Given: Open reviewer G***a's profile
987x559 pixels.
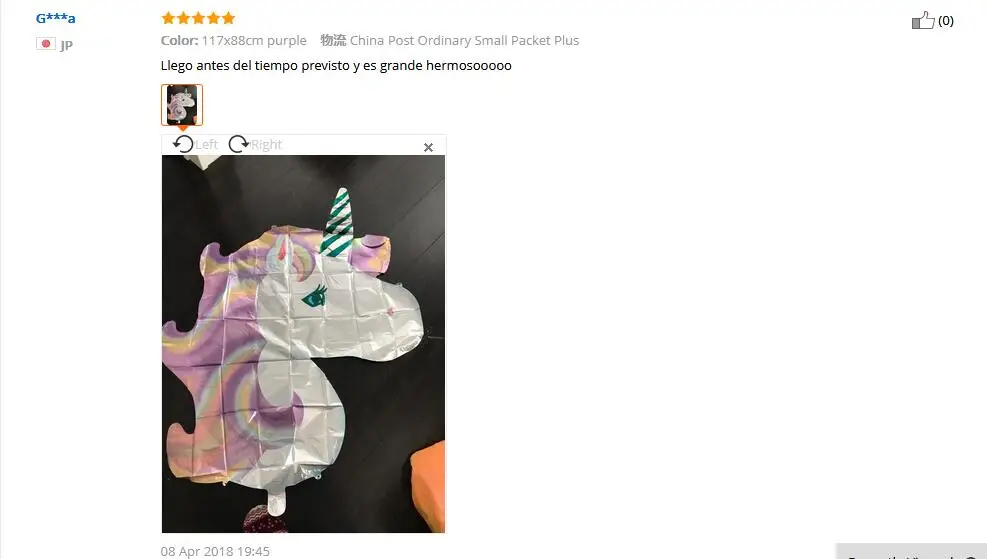Looking at the screenshot, I should click(x=55, y=18).
